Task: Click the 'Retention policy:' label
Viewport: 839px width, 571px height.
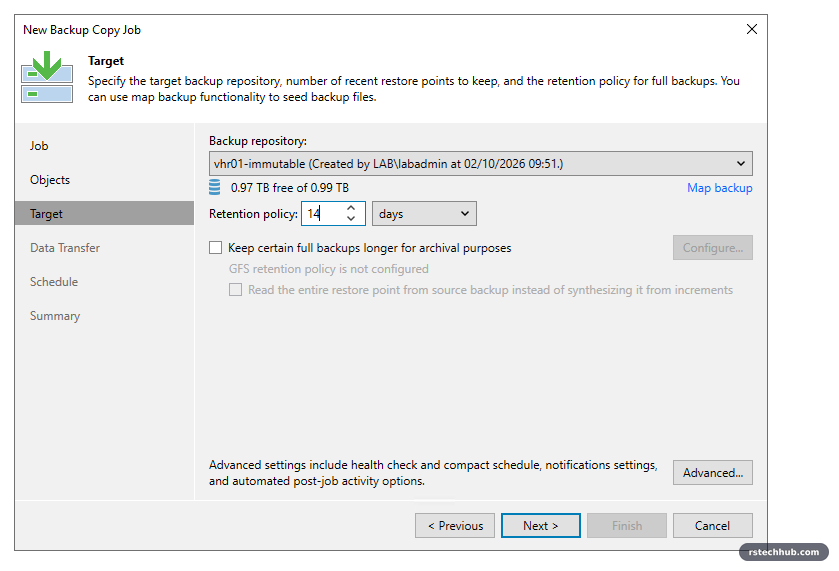Action: tap(253, 214)
